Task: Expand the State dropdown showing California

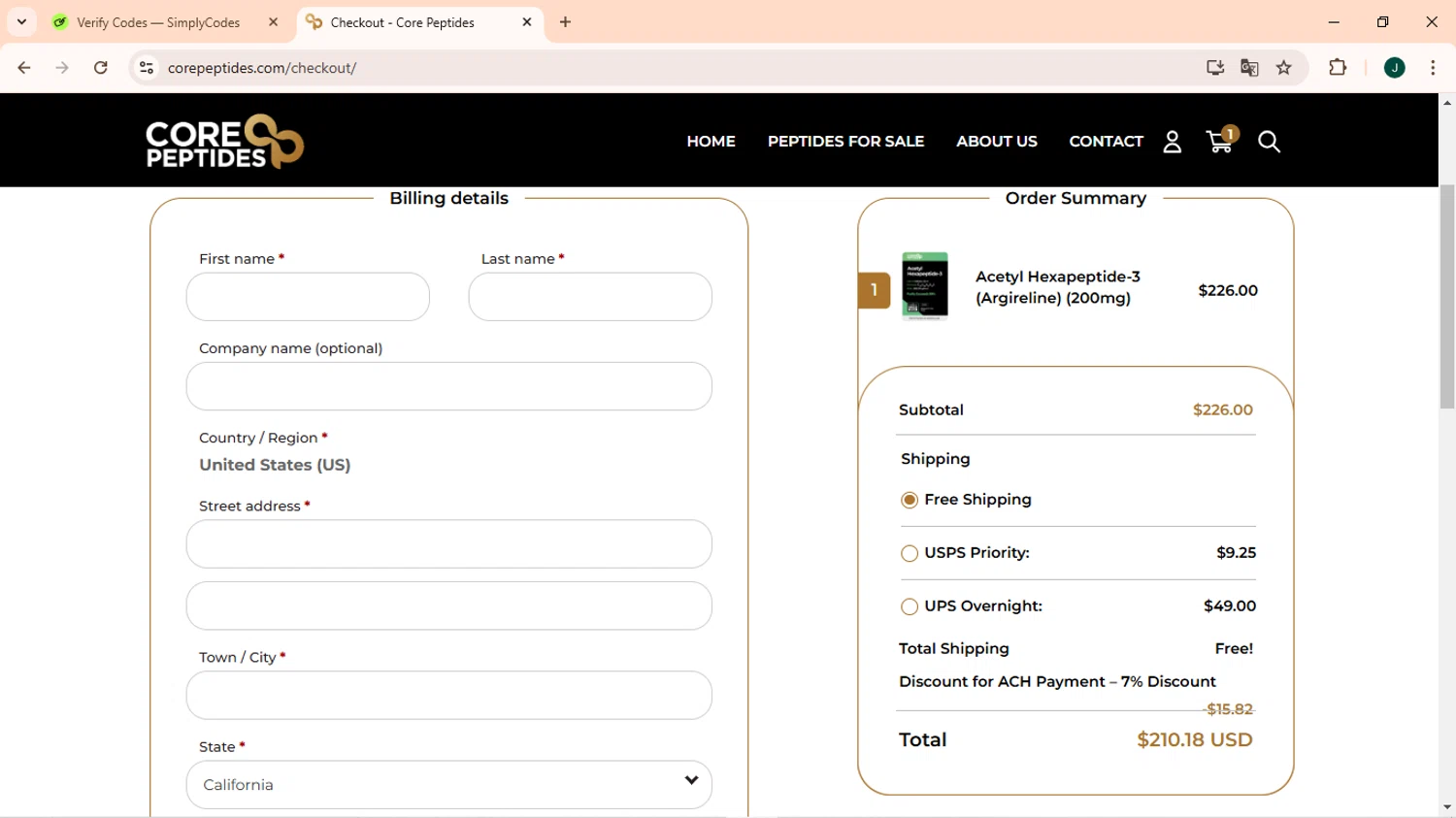Action: coord(448,784)
